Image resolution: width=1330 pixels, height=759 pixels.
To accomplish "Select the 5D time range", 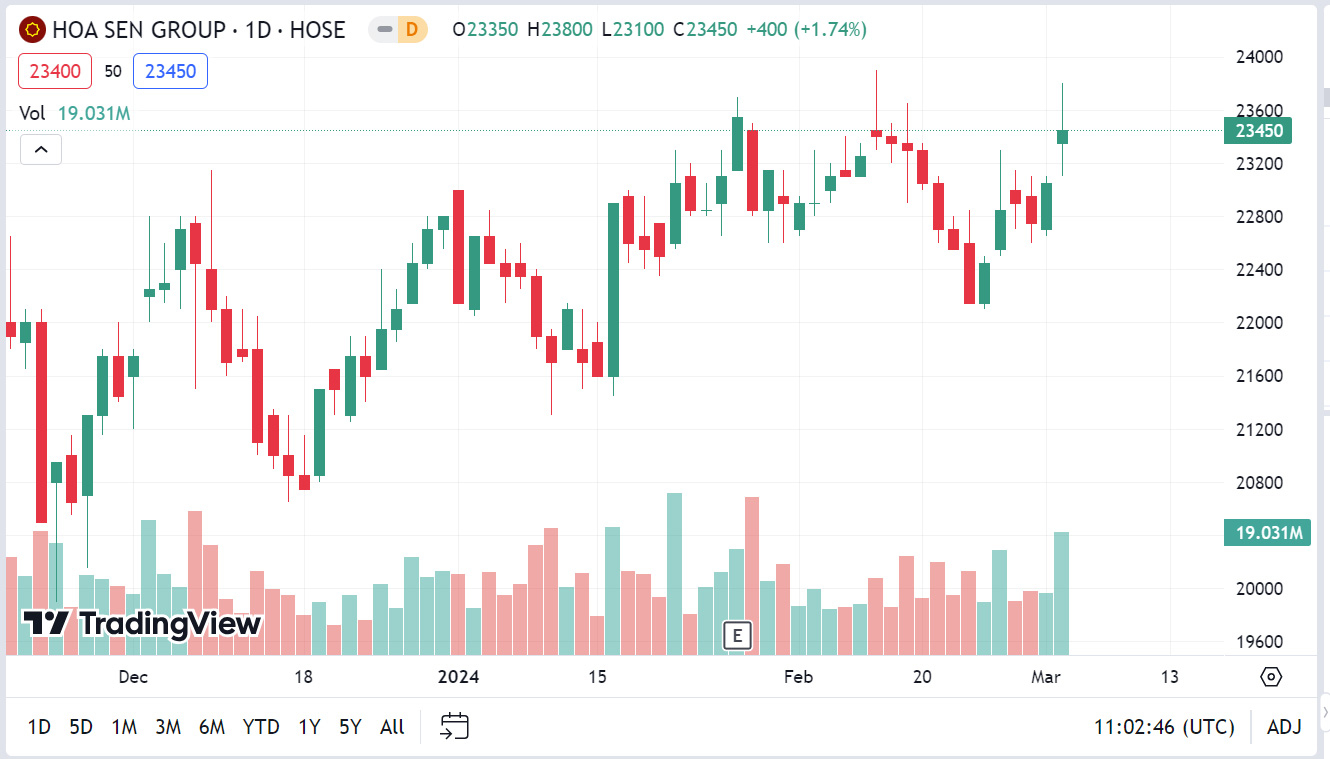I will pyautogui.click(x=81, y=727).
